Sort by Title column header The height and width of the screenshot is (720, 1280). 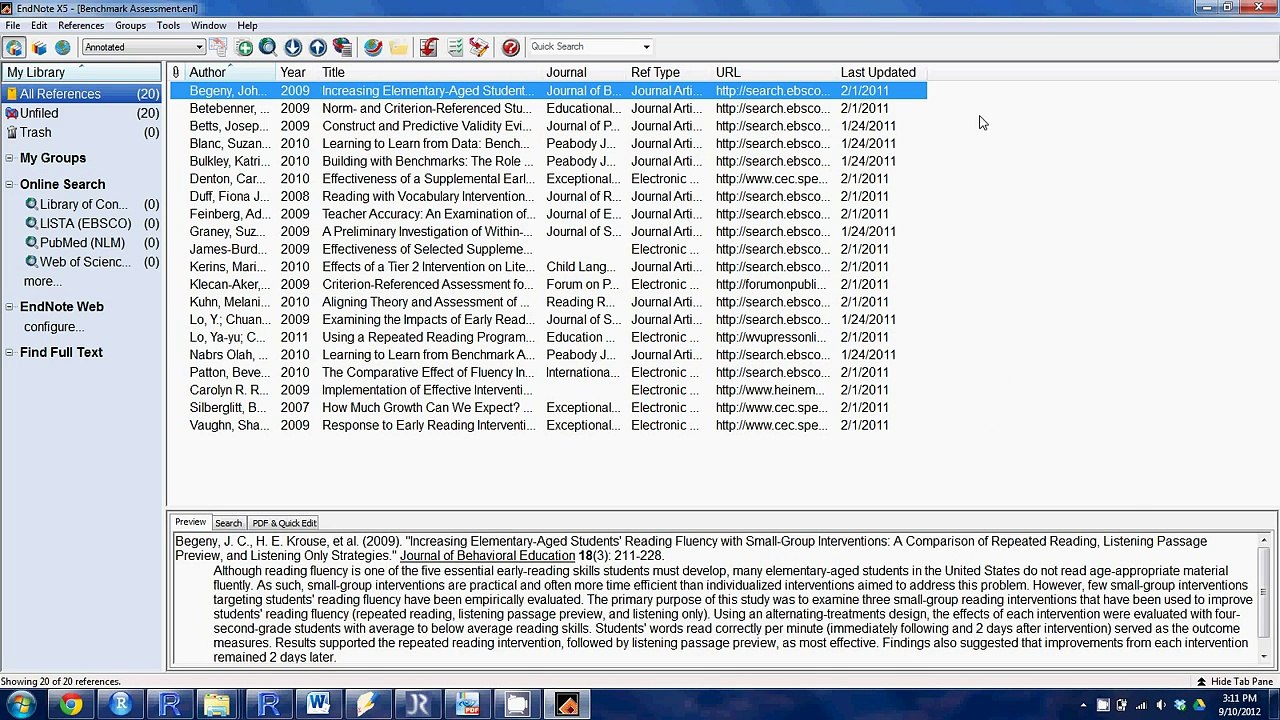430,72
